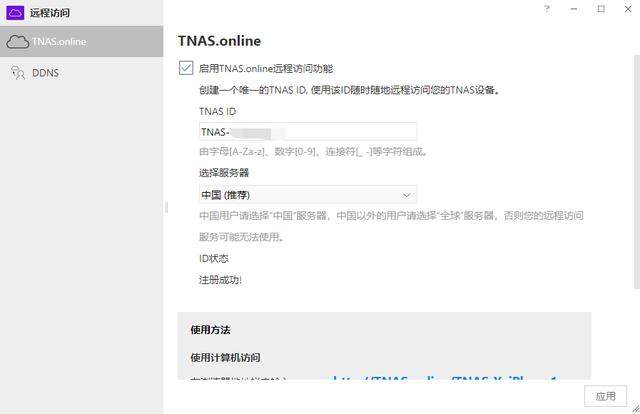The width and height of the screenshot is (640, 414).
Task: Click the resize grip in window corner
Action: (636, 408)
